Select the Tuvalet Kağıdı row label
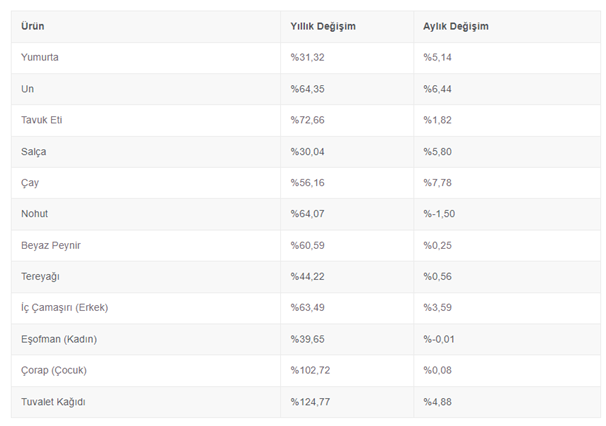The width and height of the screenshot is (606, 426). click(53, 402)
